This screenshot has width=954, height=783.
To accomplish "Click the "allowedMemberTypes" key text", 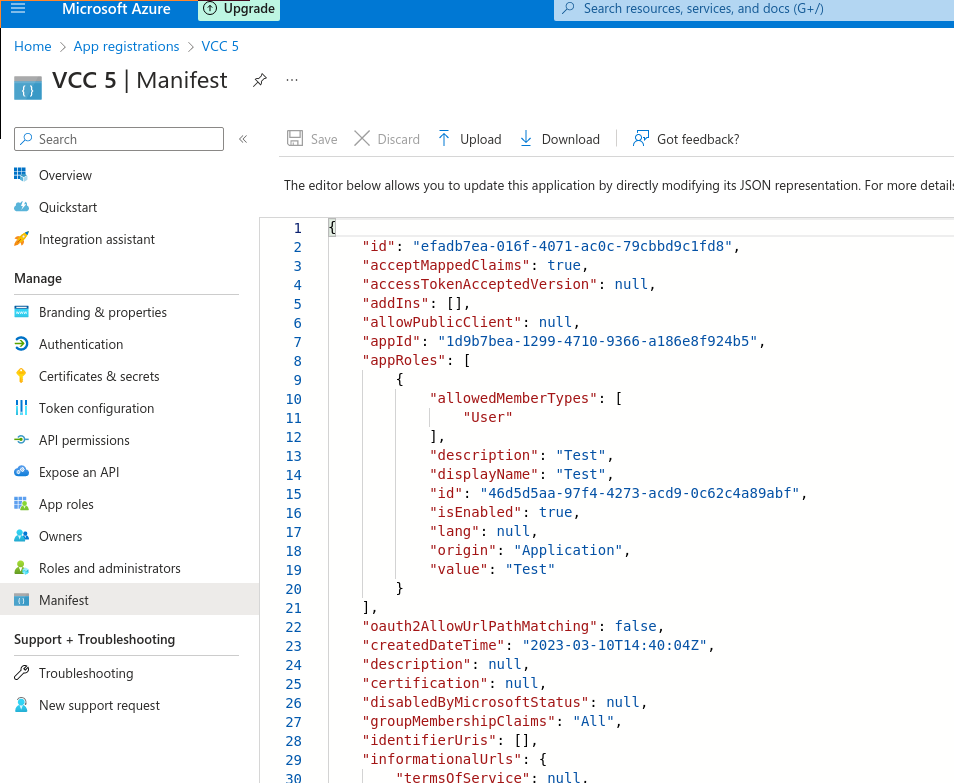I will tap(514, 398).
